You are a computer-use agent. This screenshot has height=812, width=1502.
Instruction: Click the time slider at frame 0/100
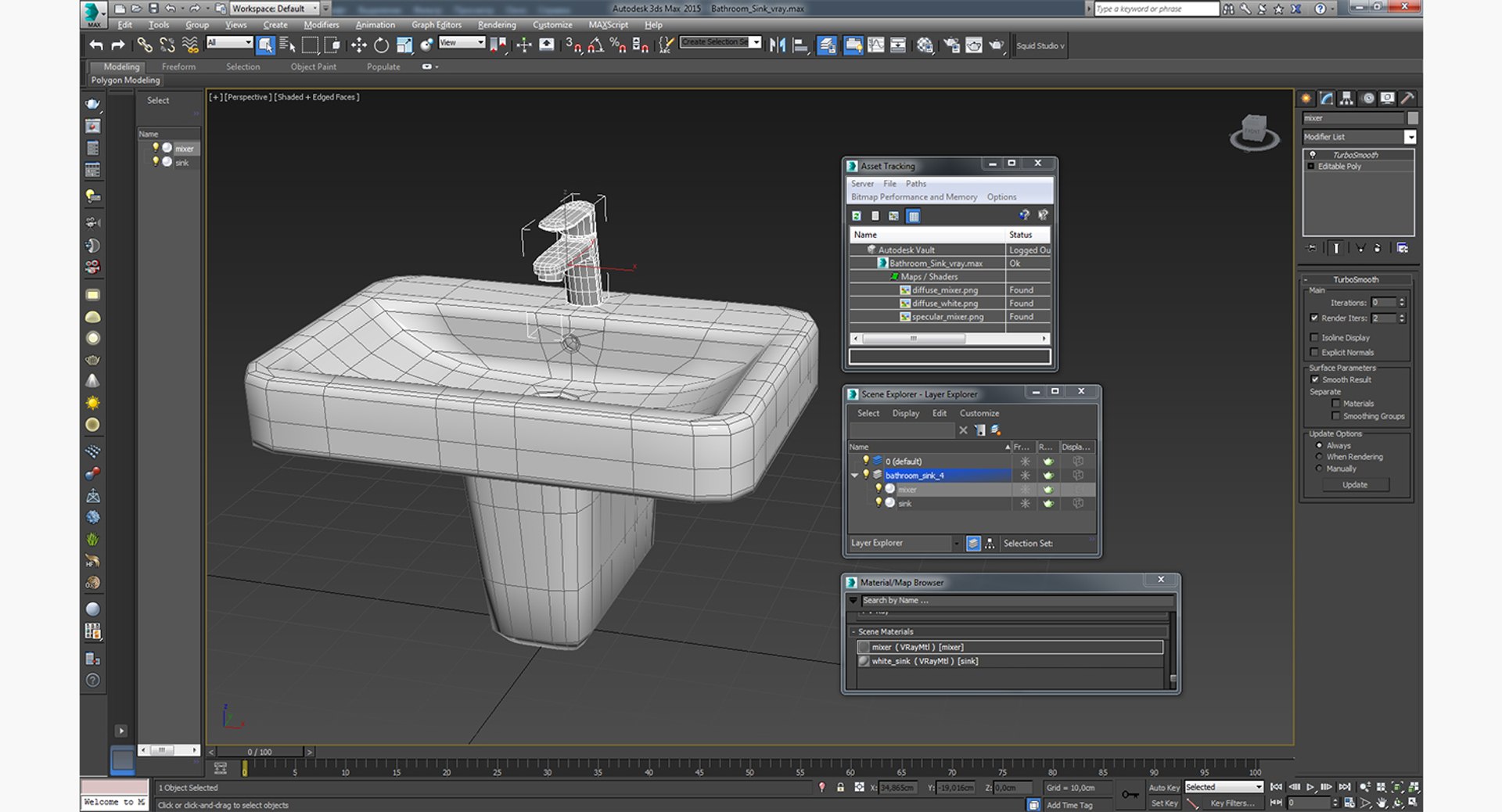point(260,752)
